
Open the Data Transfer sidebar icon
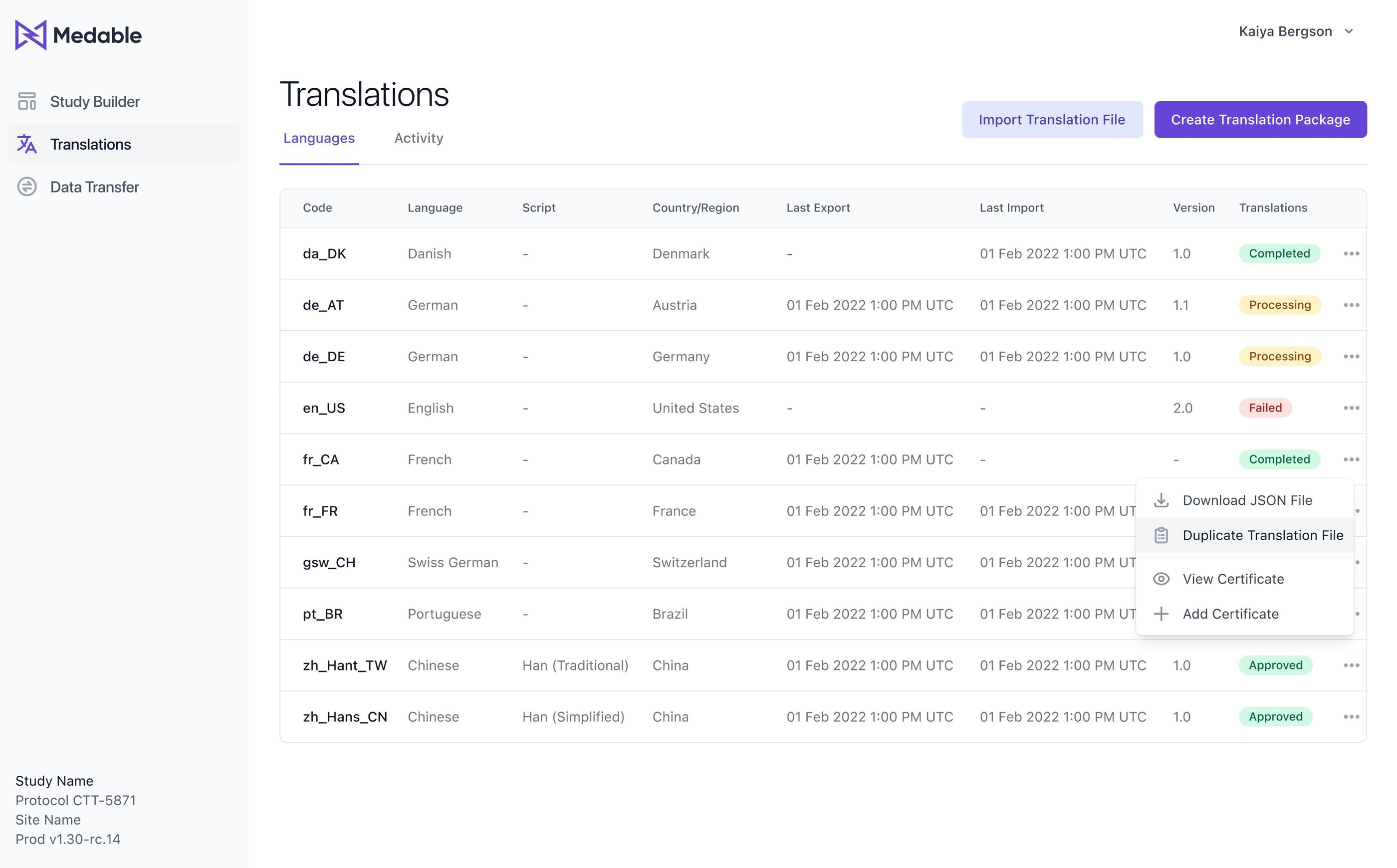[x=26, y=187]
